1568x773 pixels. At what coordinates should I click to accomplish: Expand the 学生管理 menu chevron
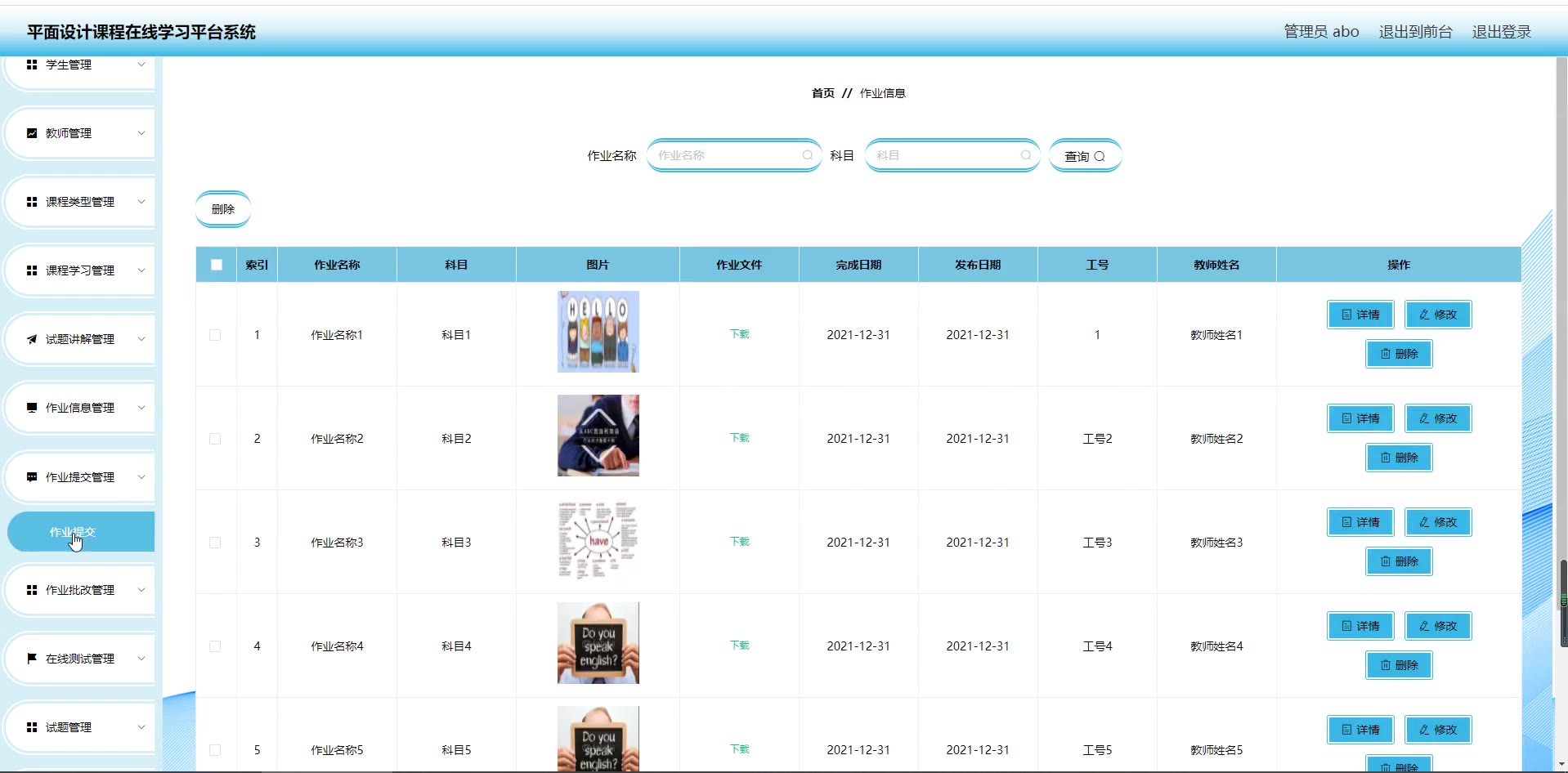141,65
